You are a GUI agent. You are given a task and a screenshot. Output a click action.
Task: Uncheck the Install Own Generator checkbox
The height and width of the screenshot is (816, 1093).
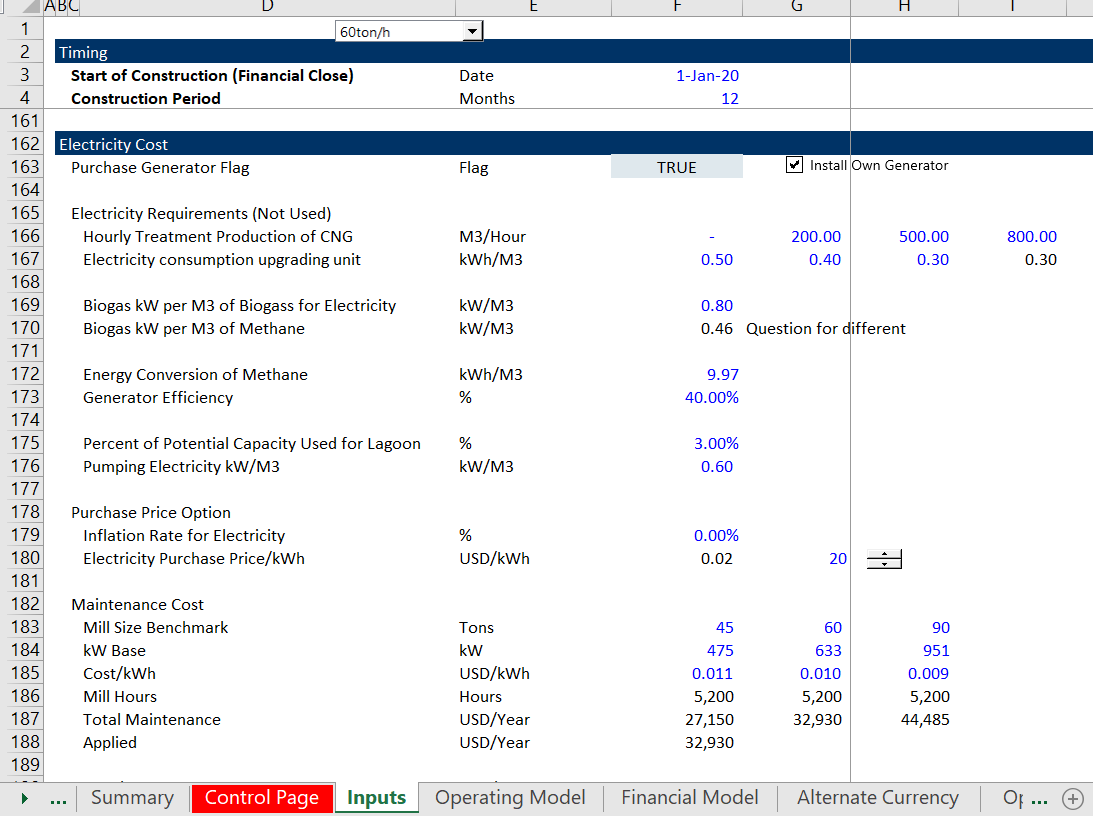(796, 165)
